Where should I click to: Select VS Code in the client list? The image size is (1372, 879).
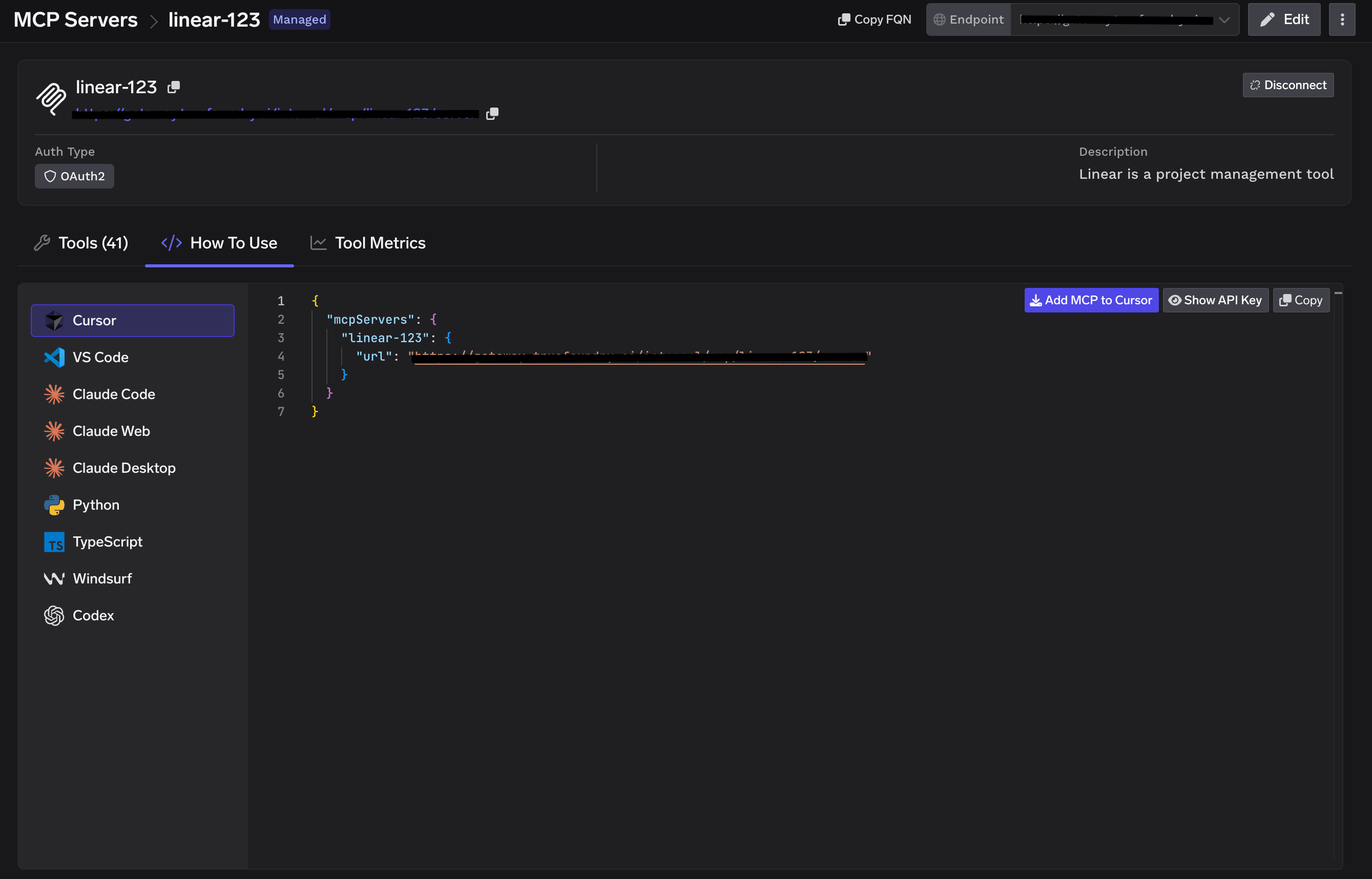pyautogui.click(x=132, y=358)
